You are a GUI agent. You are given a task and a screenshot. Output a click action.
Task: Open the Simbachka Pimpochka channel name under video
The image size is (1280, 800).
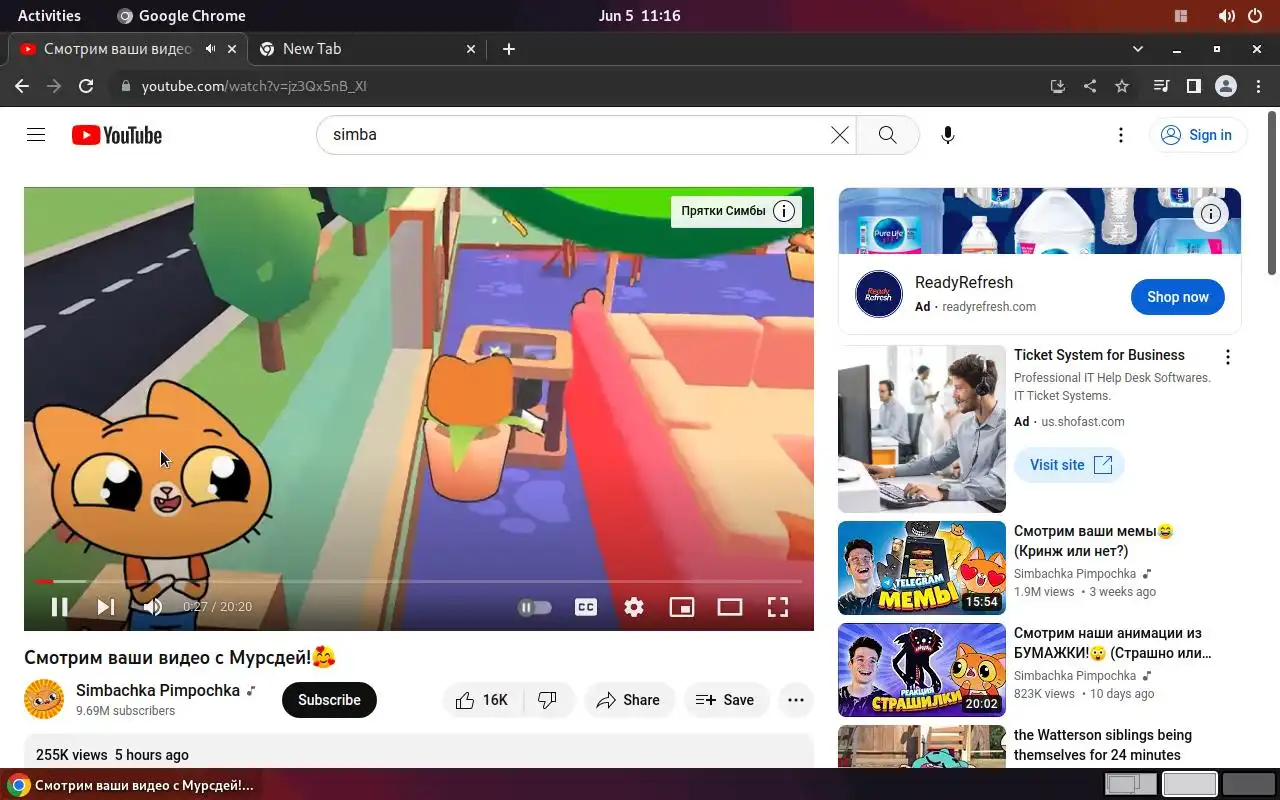pyautogui.click(x=158, y=690)
